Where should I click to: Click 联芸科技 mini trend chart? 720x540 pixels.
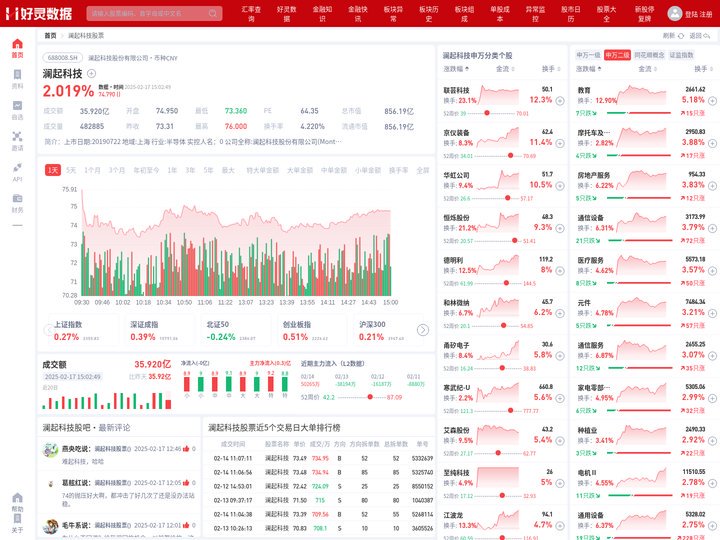(x=498, y=95)
